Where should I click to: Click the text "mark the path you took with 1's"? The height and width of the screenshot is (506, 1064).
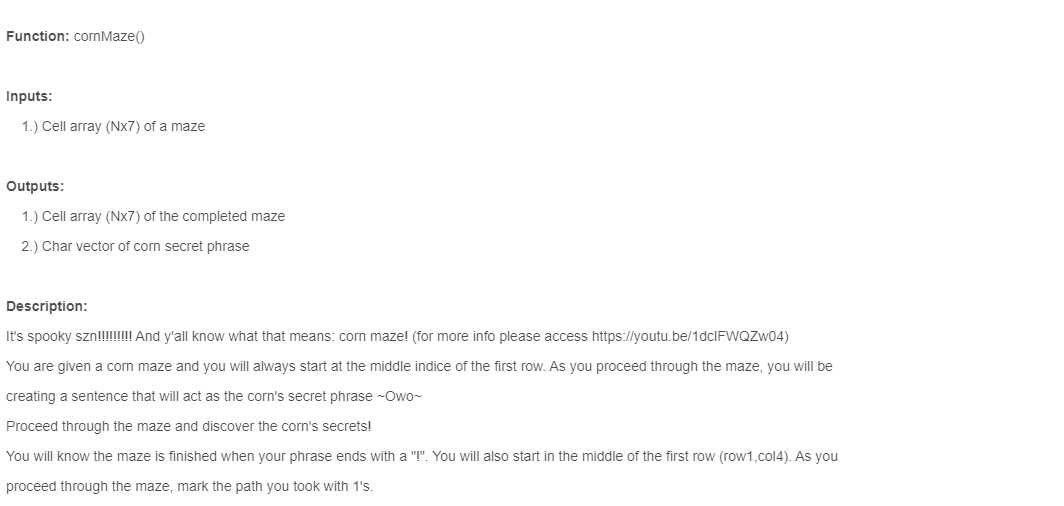[x=275, y=486]
